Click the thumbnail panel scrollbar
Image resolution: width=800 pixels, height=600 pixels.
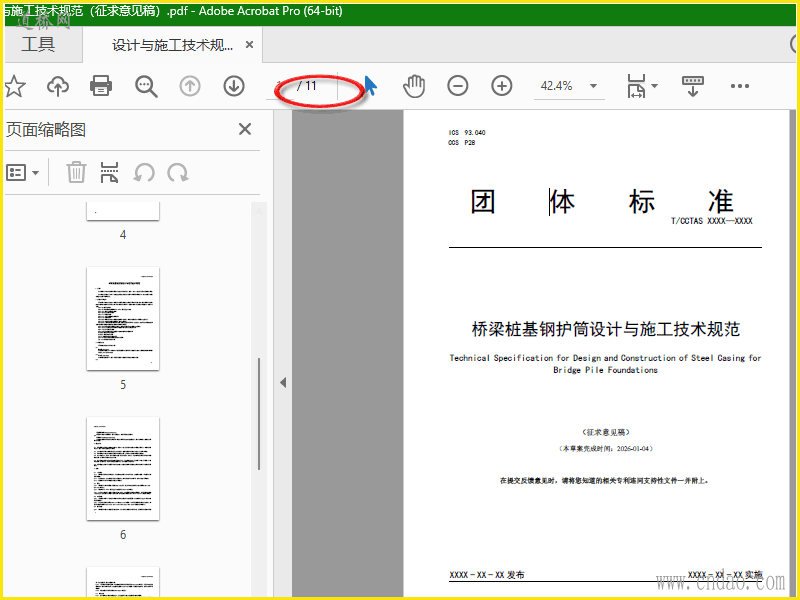coord(259,413)
